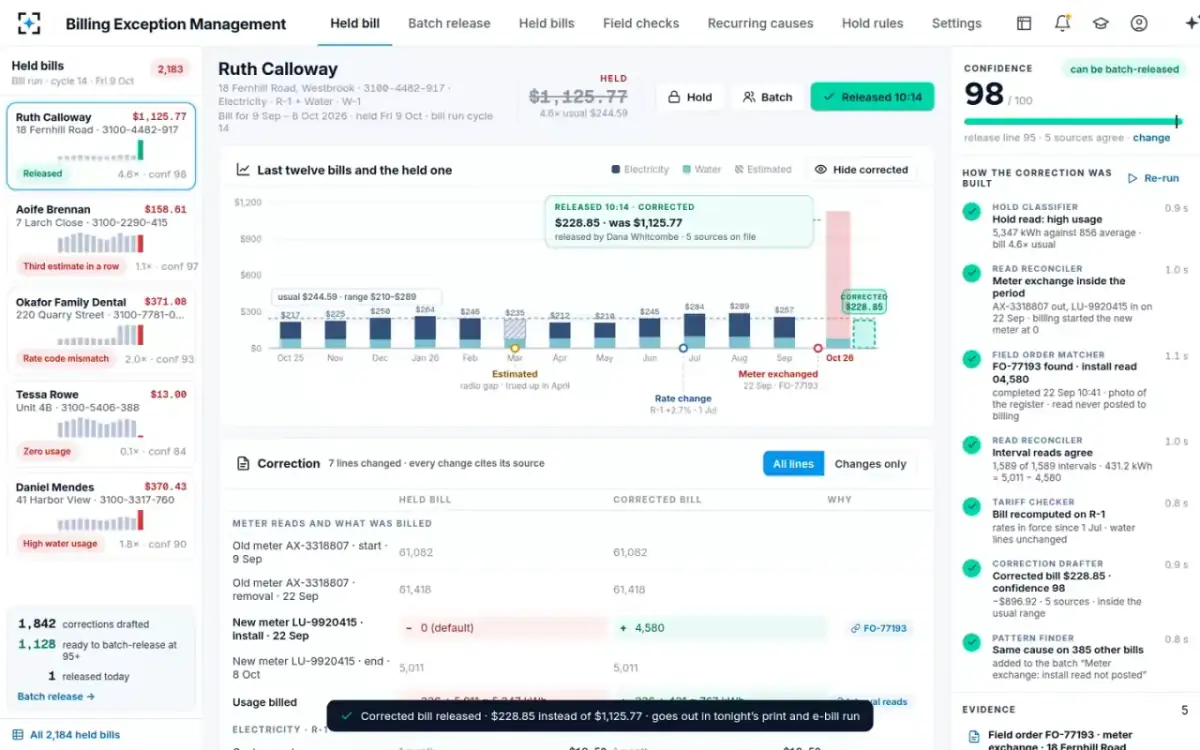Click the Meter exchanged marker on chart

tap(818, 348)
